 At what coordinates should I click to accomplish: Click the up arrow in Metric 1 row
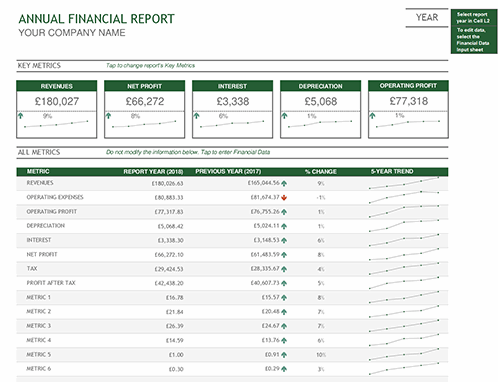[284, 298]
